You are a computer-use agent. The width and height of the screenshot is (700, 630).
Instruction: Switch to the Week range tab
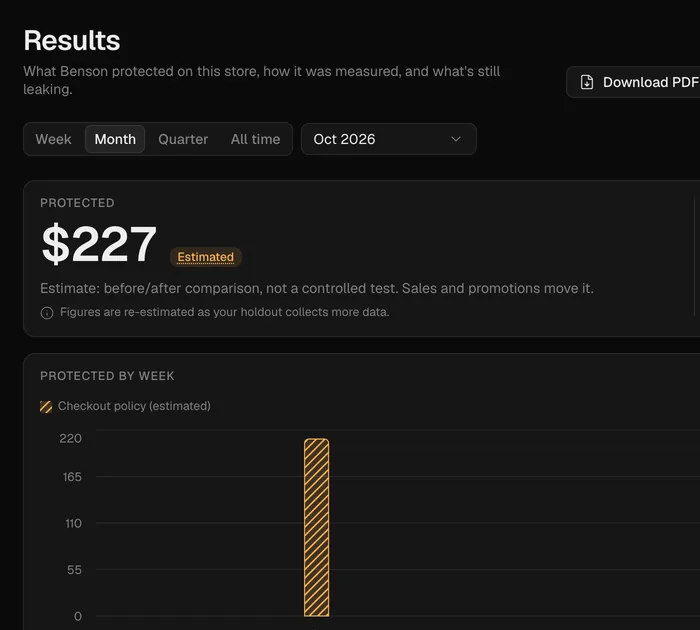(54, 139)
